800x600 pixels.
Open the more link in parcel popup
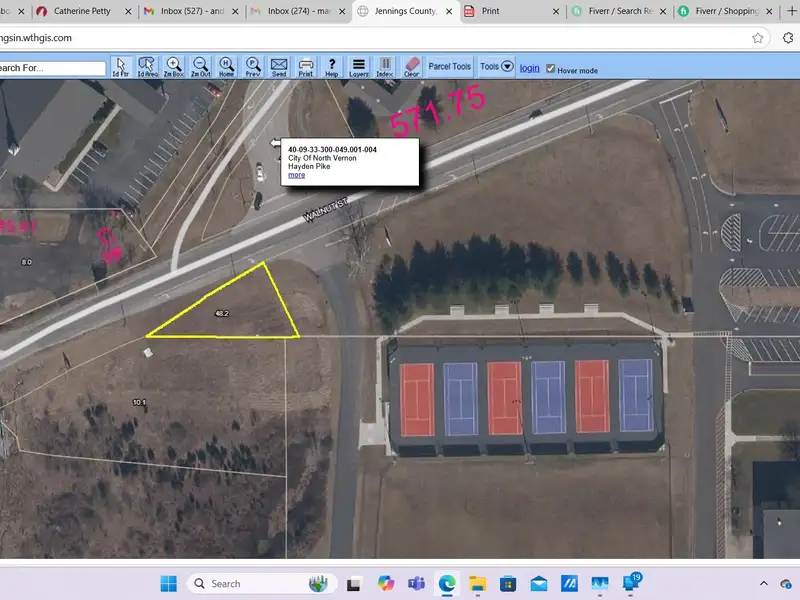point(296,175)
